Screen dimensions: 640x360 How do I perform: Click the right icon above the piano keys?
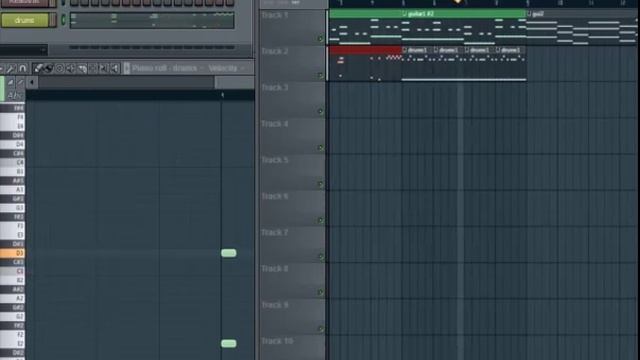20,82
